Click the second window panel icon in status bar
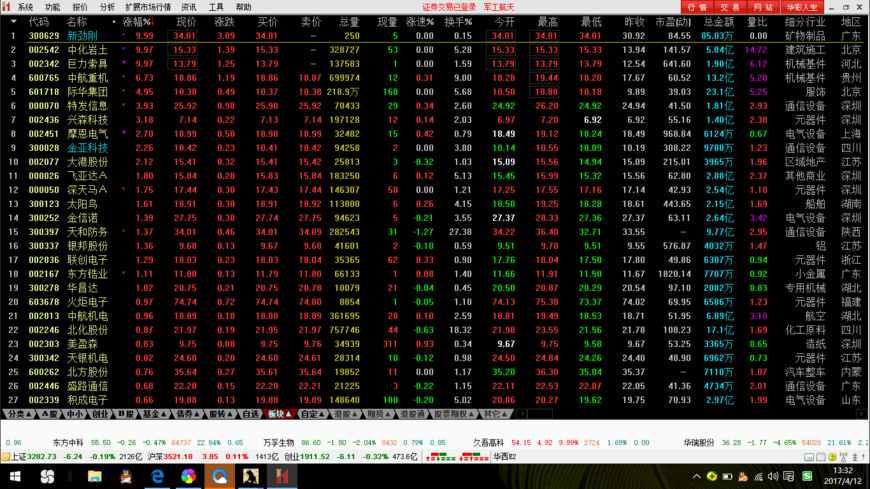 point(821,457)
